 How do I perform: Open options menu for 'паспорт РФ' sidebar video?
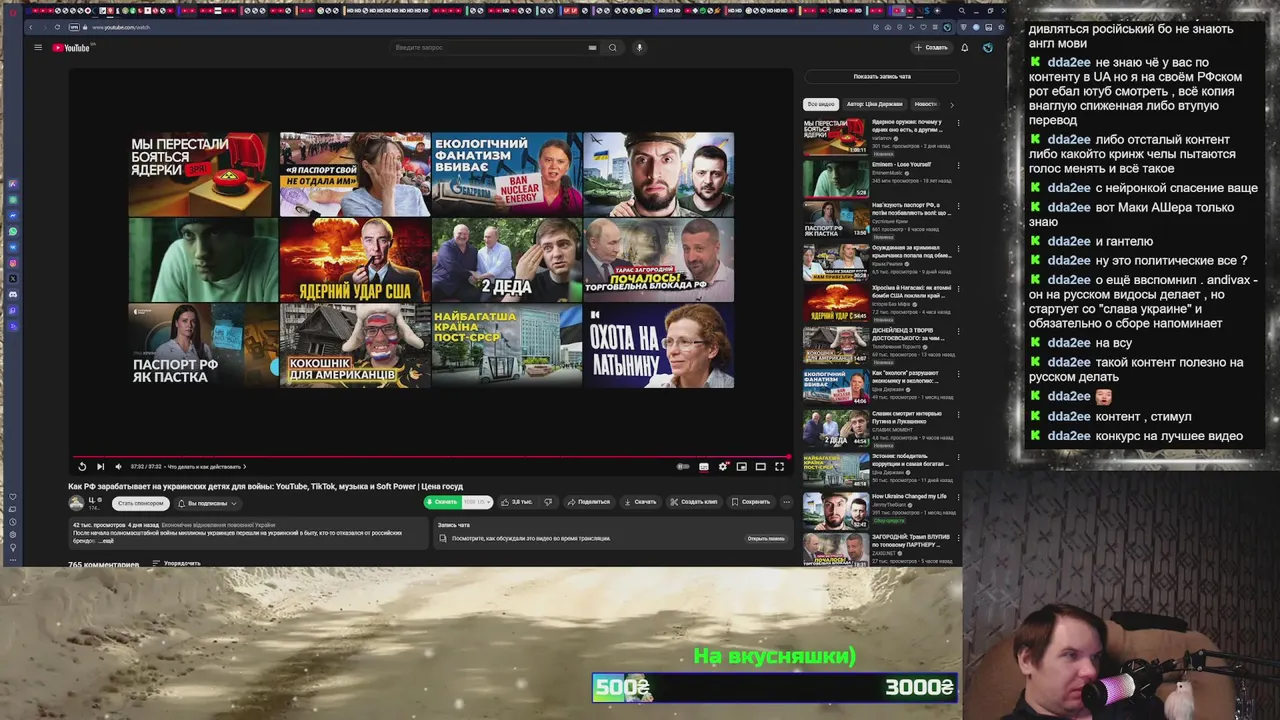(x=958, y=206)
